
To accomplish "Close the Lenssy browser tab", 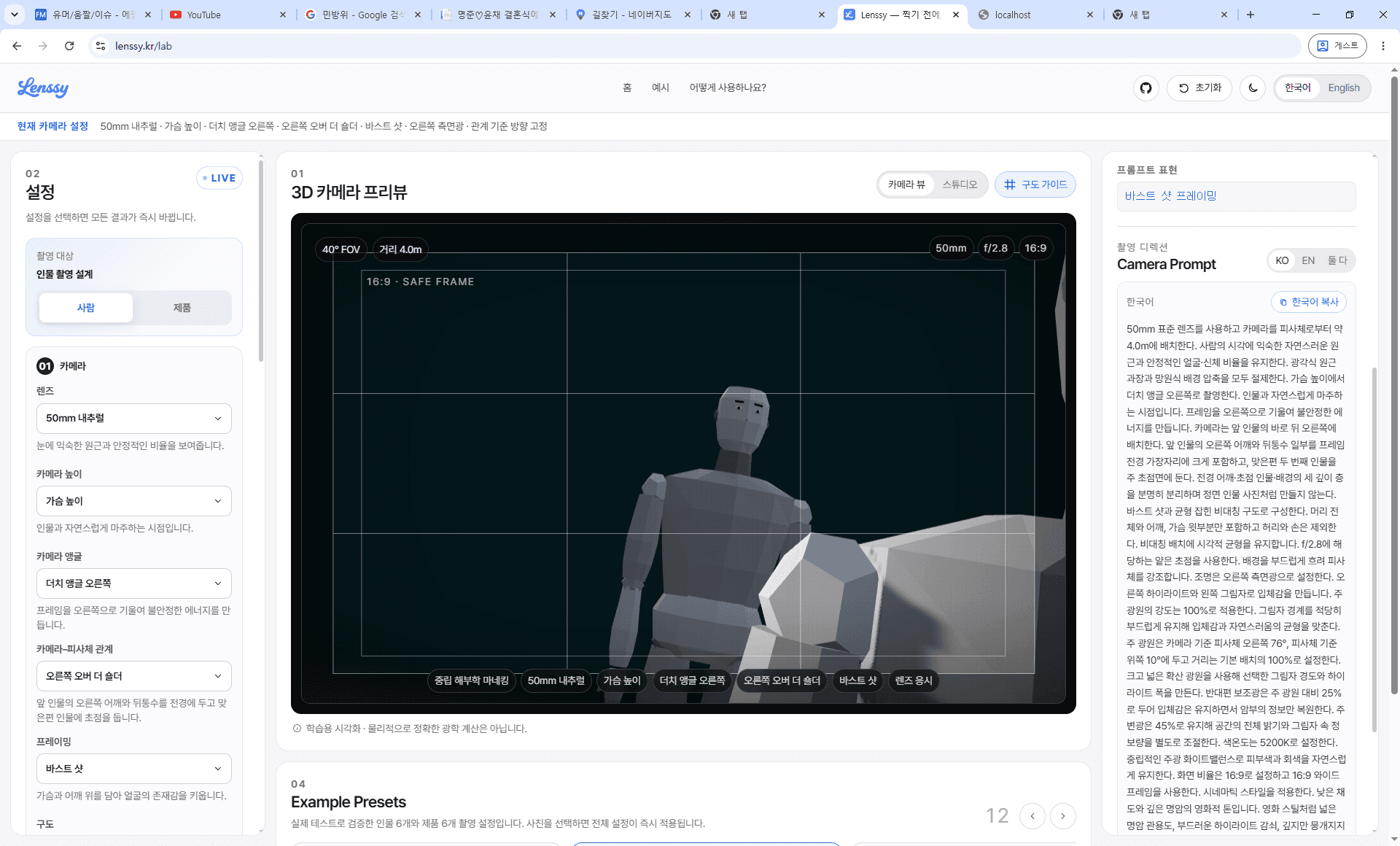I will [956, 15].
